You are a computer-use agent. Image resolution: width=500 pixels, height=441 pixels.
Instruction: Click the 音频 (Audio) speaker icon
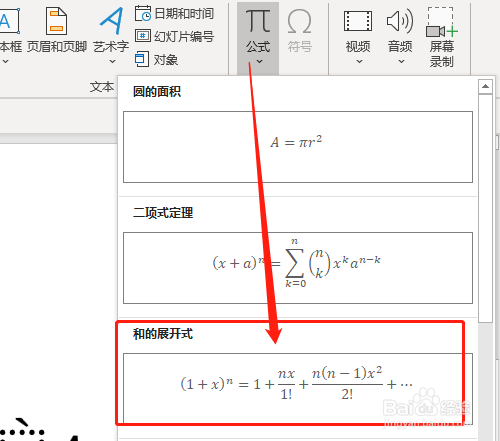click(x=400, y=21)
